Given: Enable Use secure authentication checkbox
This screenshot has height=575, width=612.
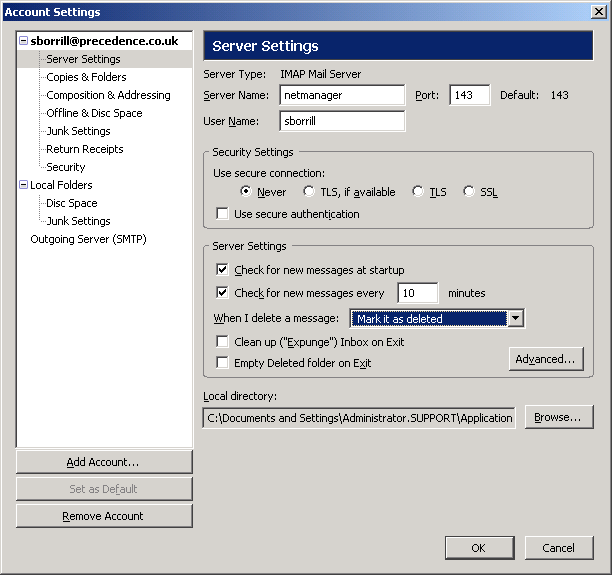Looking at the screenshot, I should 222,214.
